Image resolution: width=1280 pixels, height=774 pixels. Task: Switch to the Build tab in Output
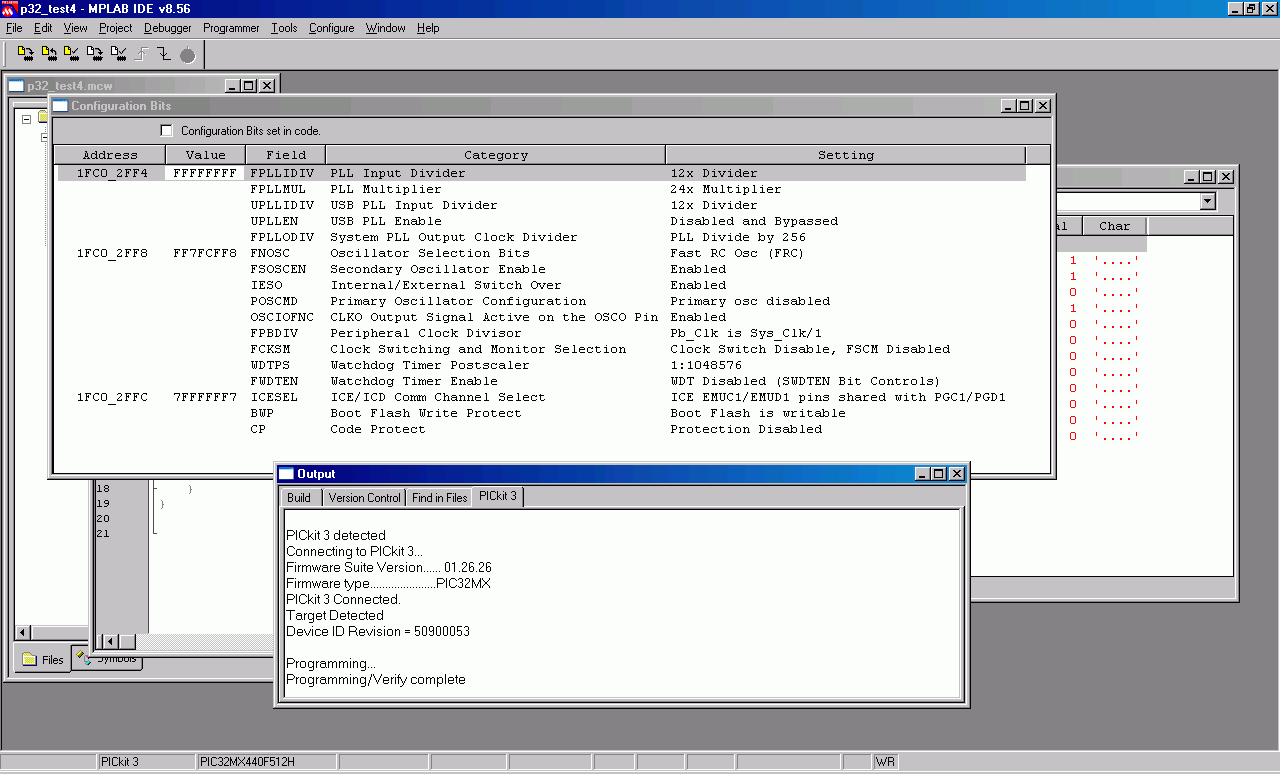click(299, 498)
